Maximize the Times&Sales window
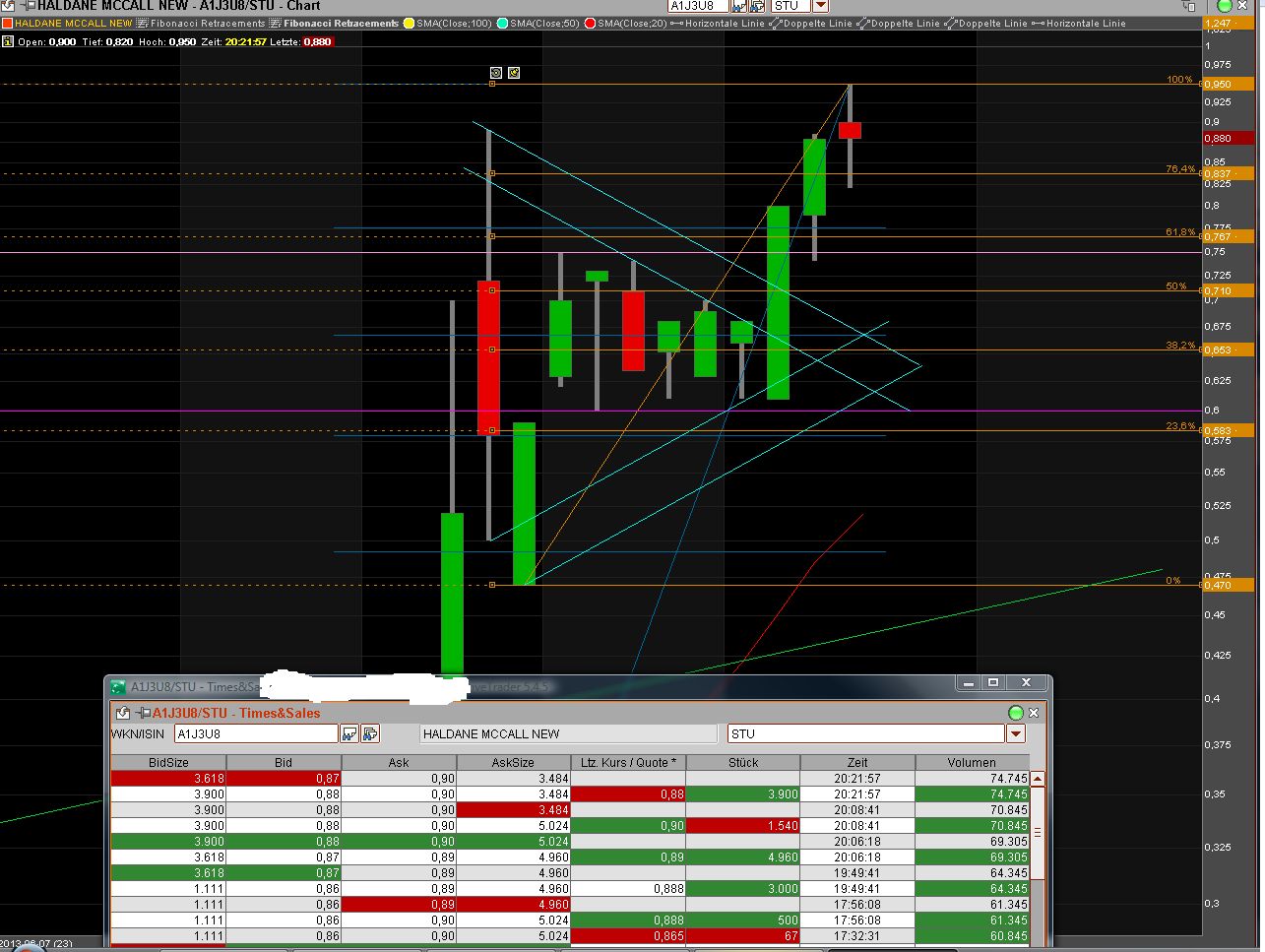 [x=993, y=683]
